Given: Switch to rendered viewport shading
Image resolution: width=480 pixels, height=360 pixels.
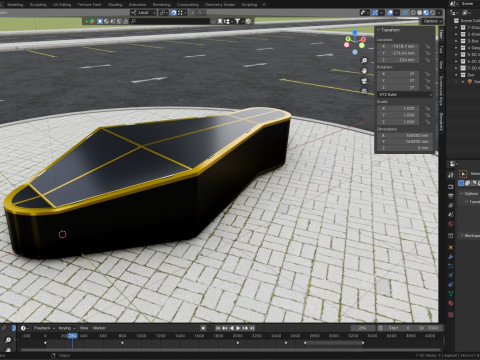Looking at the screenshot, I should [x=432, y=13].
